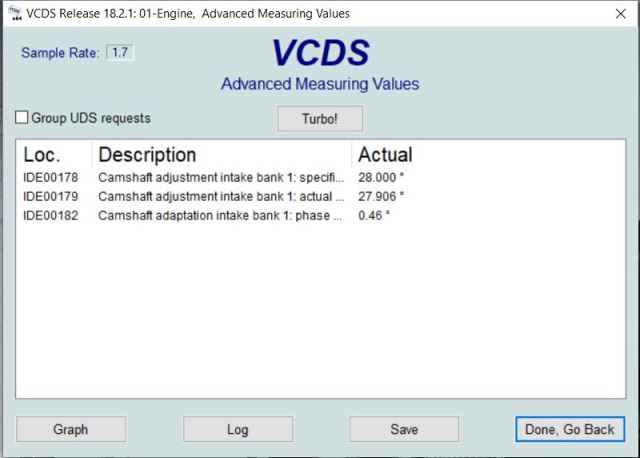
Task: Click the Actual column header
Action: click(385, 155)
